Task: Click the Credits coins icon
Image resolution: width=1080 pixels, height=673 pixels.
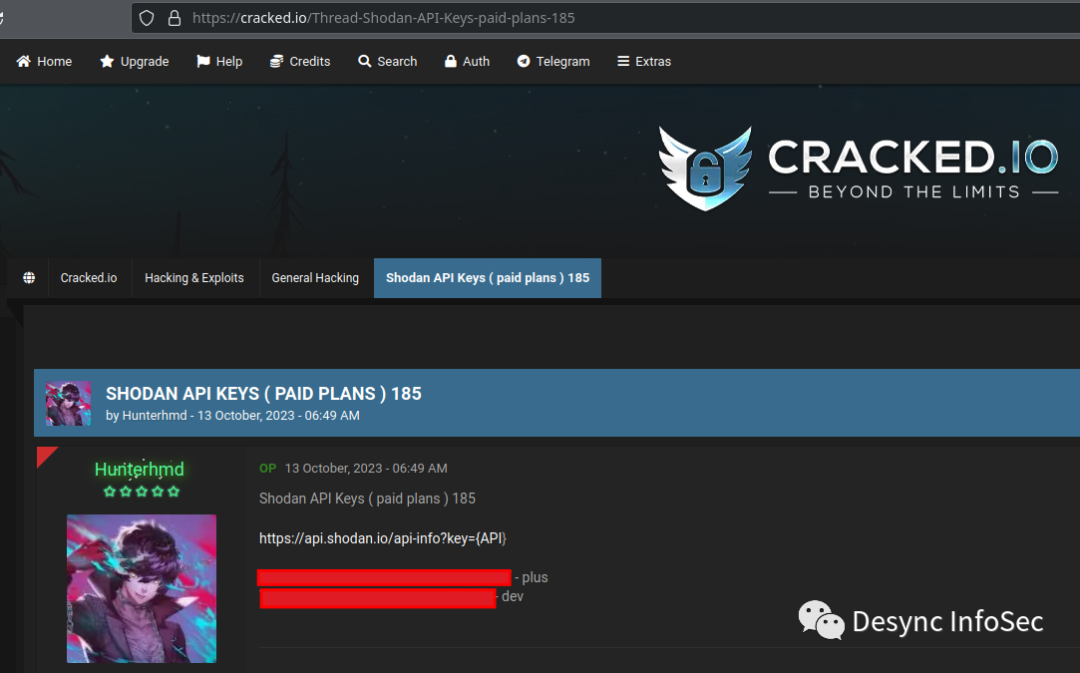Action: [276, 61]
